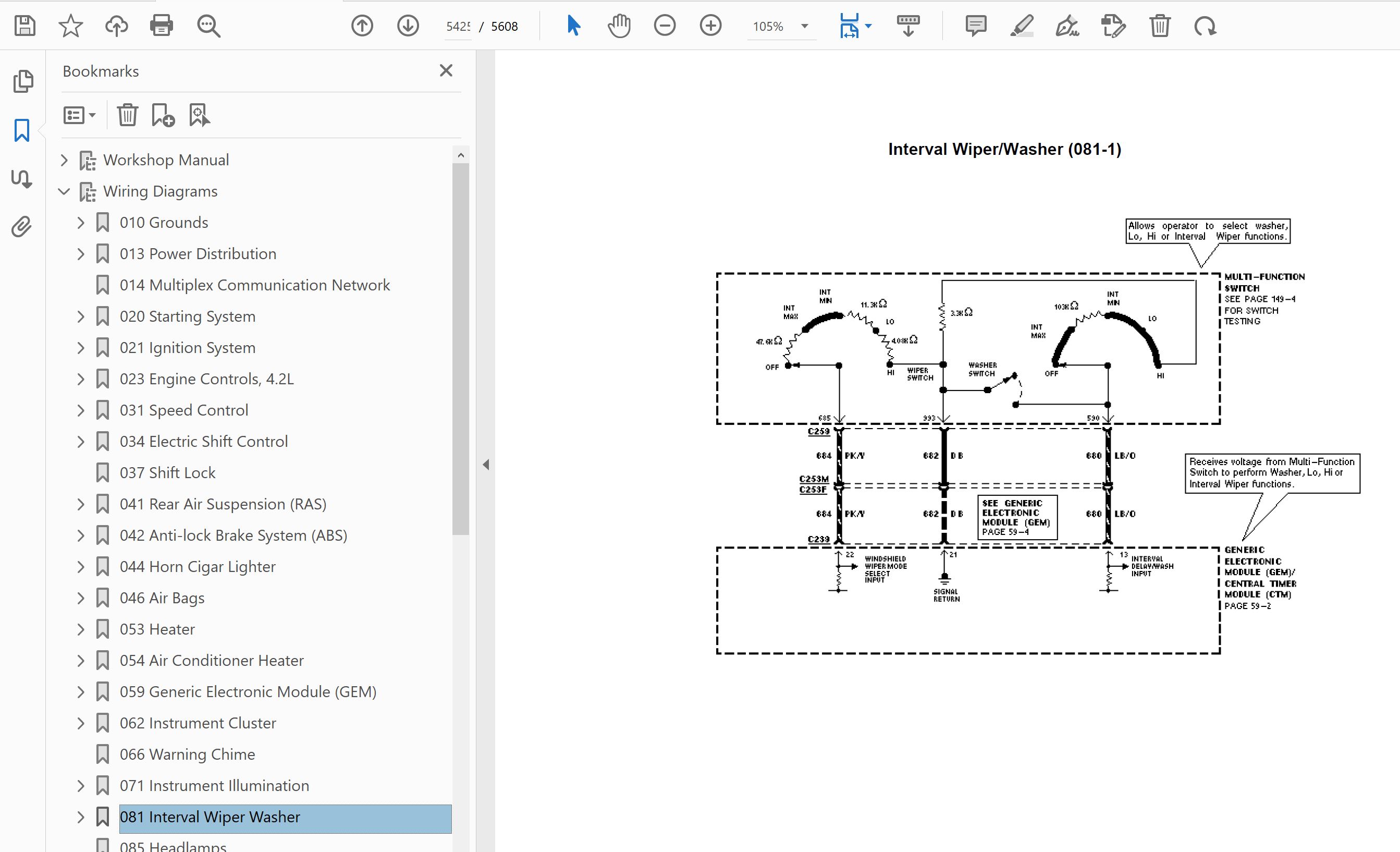
Task: Open the 066 Warning Chime bookmark
Action: pyautogui.click(x=187, y=754)
